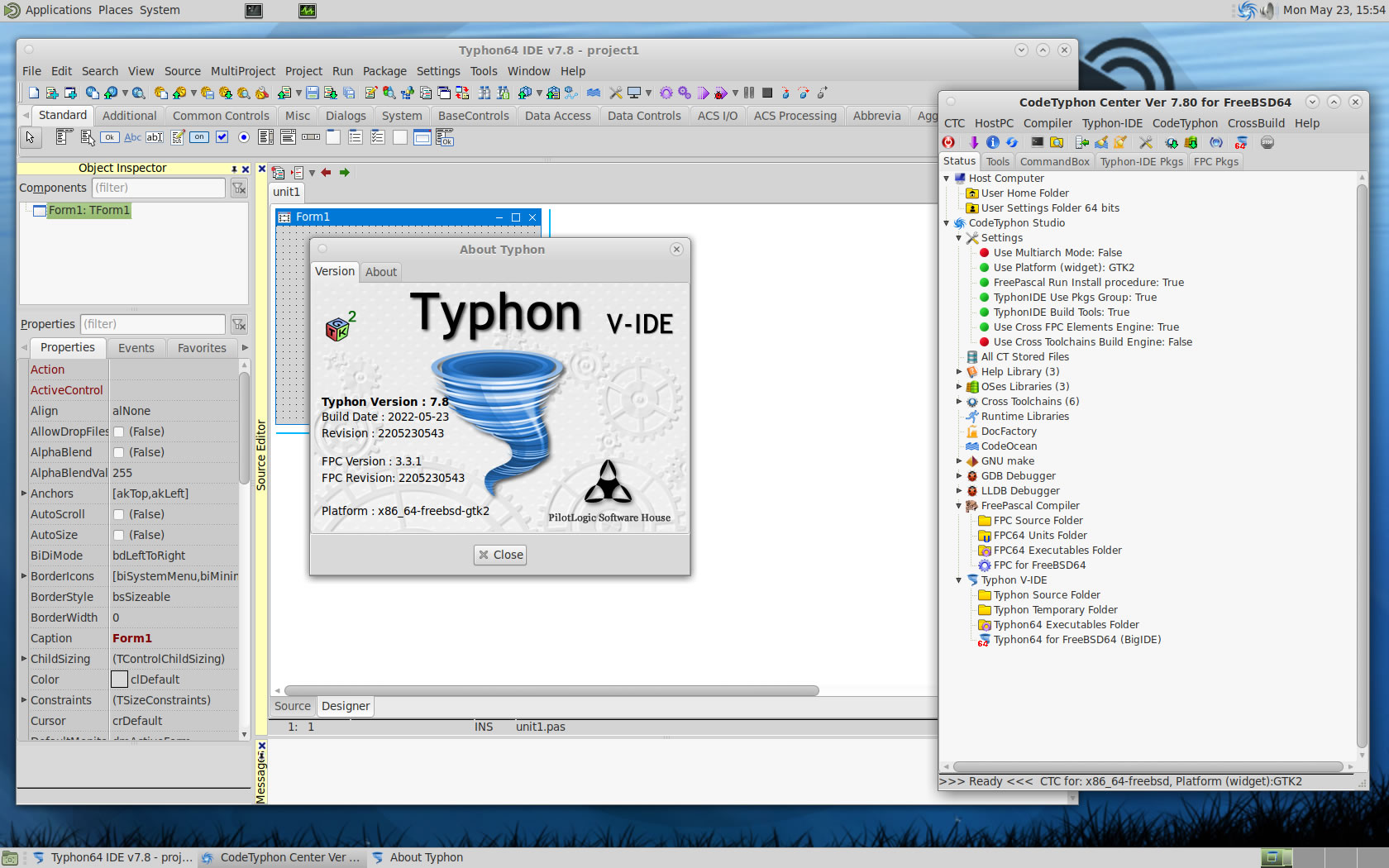Screen dimensions: 1389x868
Task: Switch to CodeTyphon Center taskbar entry
Action: coord(281,857)
